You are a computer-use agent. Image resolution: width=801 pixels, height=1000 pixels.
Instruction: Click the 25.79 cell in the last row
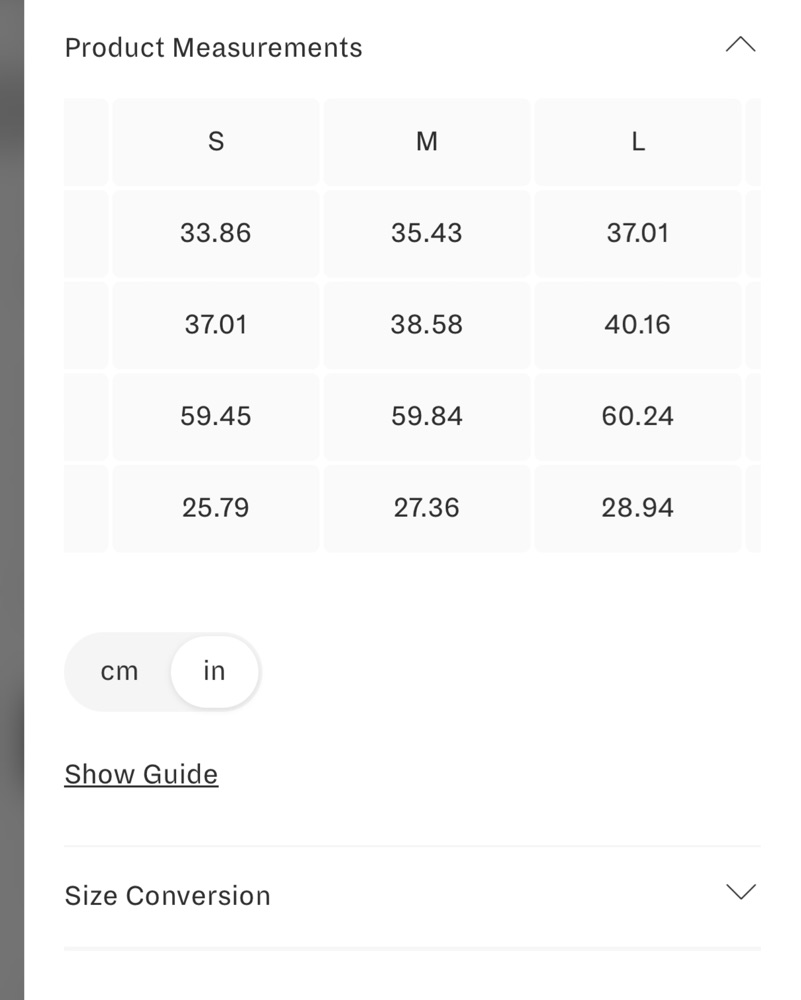(x=216, y=508)
